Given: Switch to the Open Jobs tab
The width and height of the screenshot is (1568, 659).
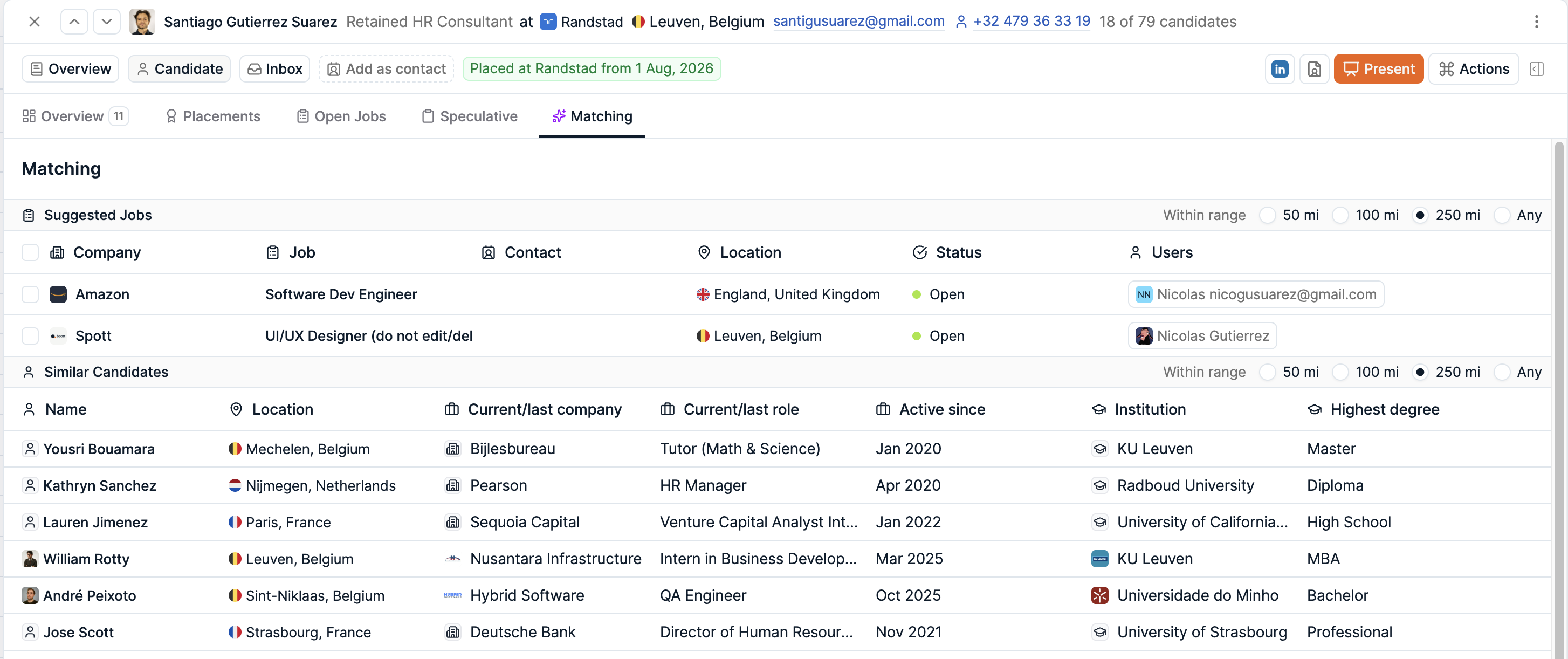Looking at the screenshot, I should coord(341,116).
